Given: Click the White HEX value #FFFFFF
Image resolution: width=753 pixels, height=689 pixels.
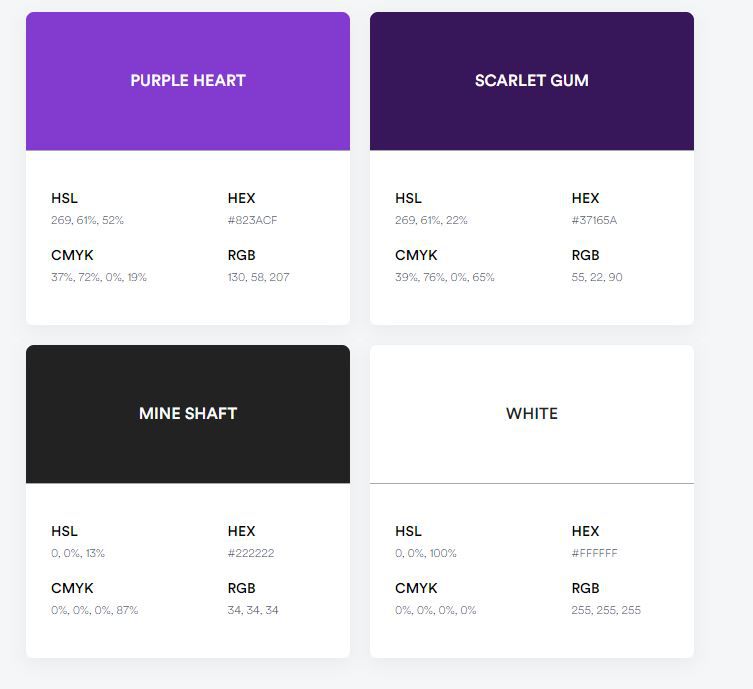Looking at the screenshot, I should click(595, 553).
